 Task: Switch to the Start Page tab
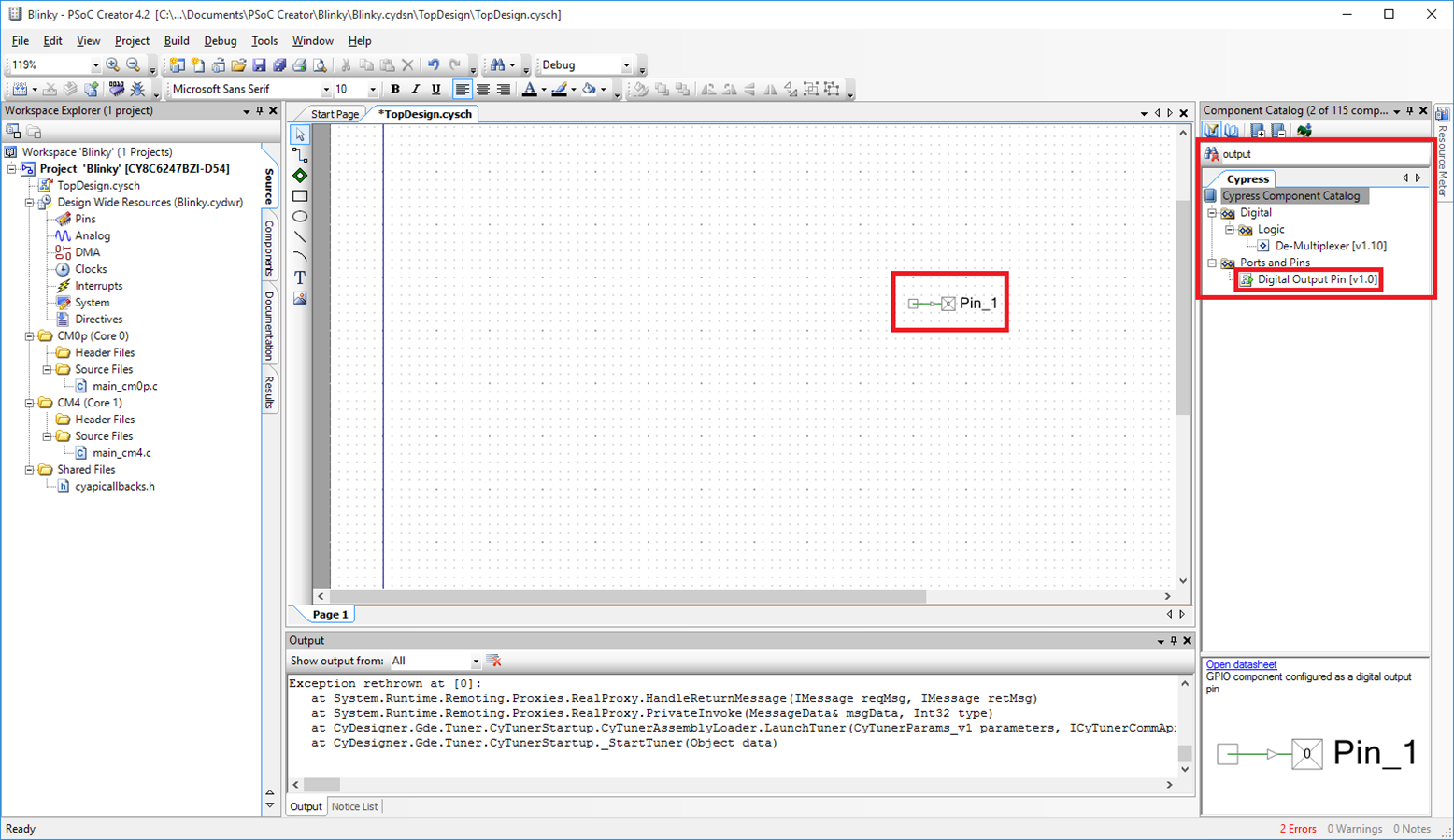point(335,114)
